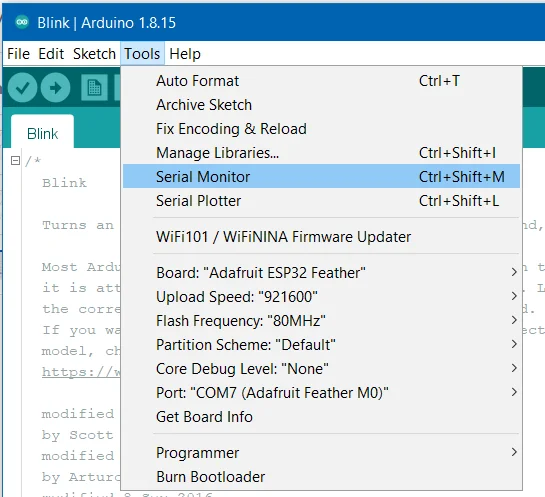Viewport: 545px width, 497px height.
Task: Collapse the comment block fold marker
Action: [x=15, y=161]
